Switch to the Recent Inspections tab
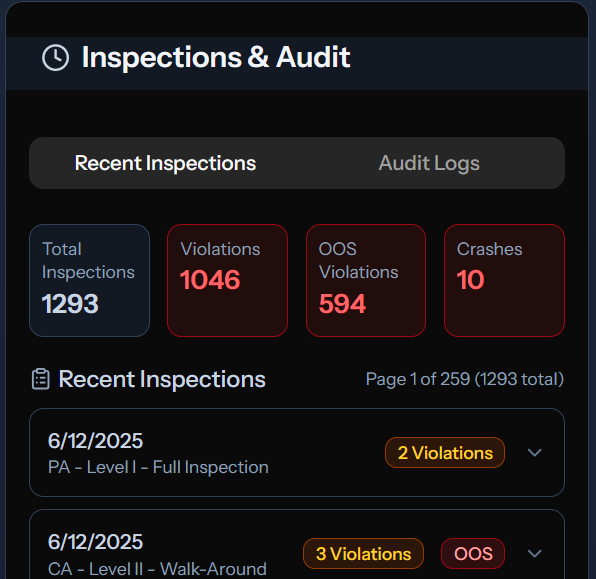The height and width of the screenshot is (579, 596). (165, 163)
